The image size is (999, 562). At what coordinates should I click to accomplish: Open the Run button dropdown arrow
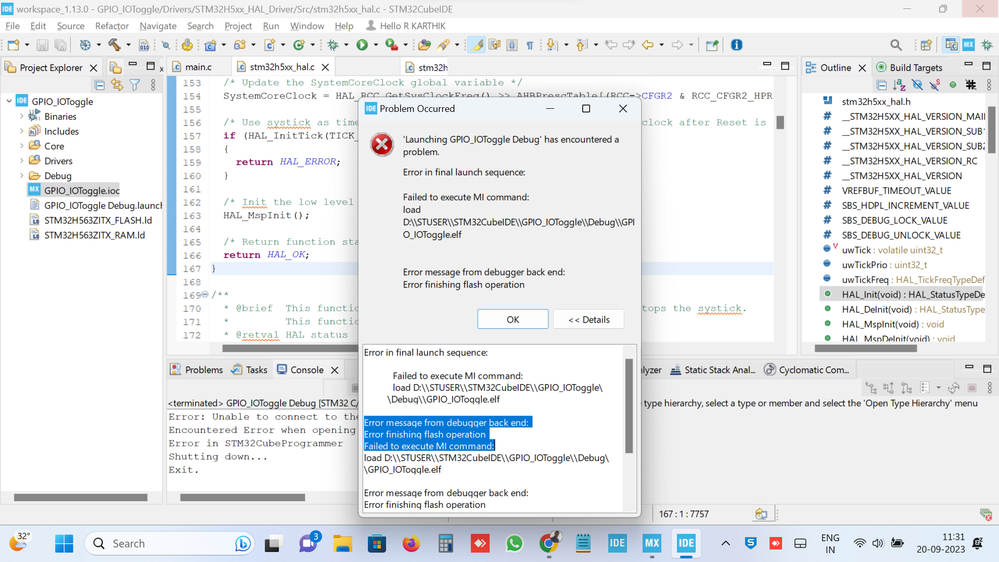[375, 45]
